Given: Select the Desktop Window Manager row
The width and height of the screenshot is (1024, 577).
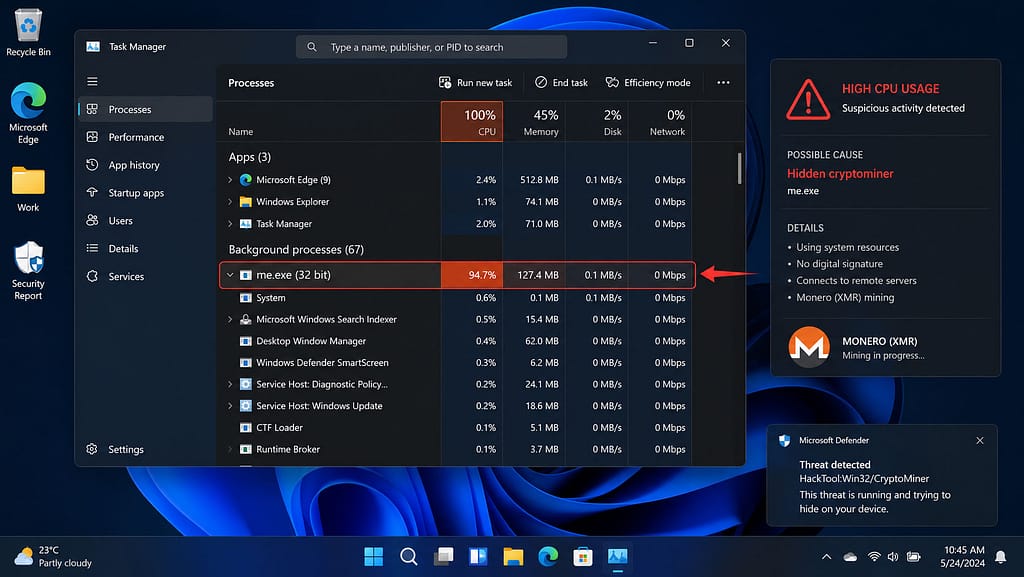Looking at the screenshot, I should coord(456,341).
